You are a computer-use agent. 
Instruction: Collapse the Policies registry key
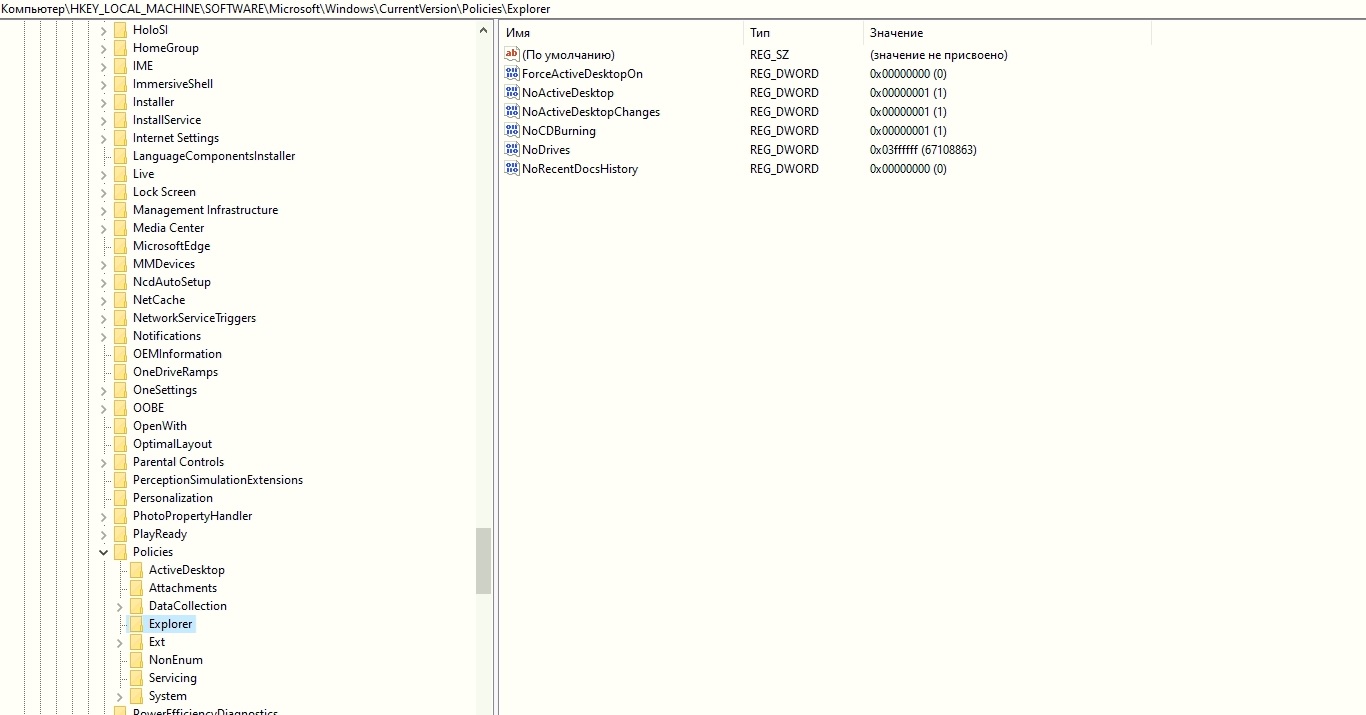pyautogui.click(x=104, y=552)
